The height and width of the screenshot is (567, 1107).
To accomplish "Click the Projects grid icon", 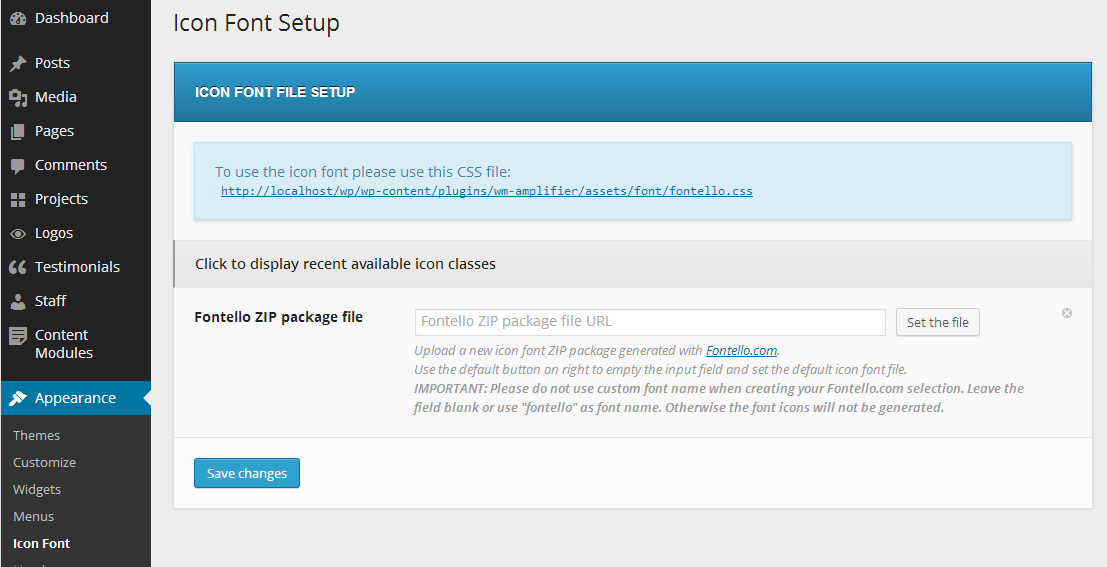I will (x=18, y=199).
